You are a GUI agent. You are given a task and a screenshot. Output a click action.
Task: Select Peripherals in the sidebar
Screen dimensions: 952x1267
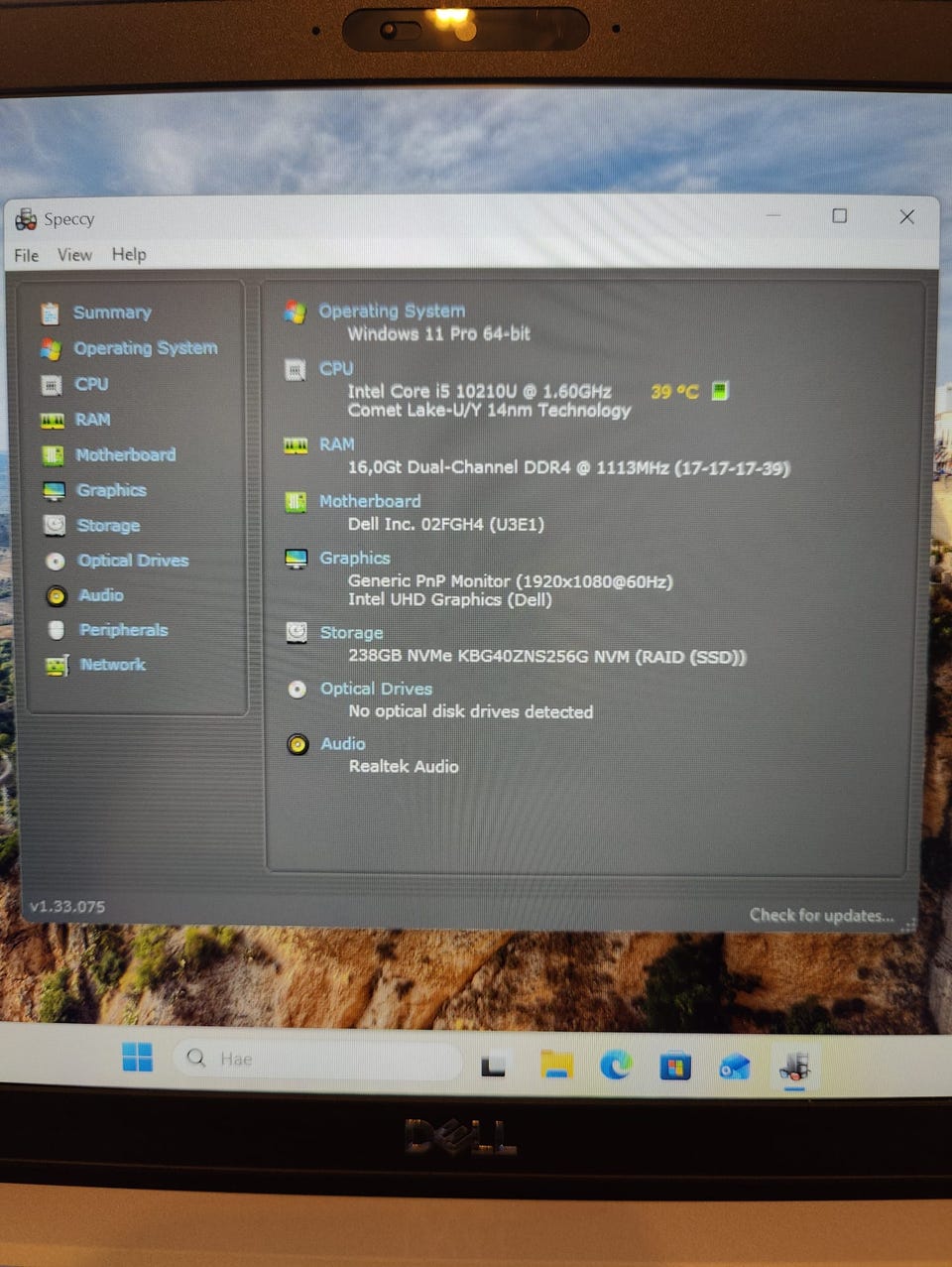pyautogui.click(x=124, y=630)
